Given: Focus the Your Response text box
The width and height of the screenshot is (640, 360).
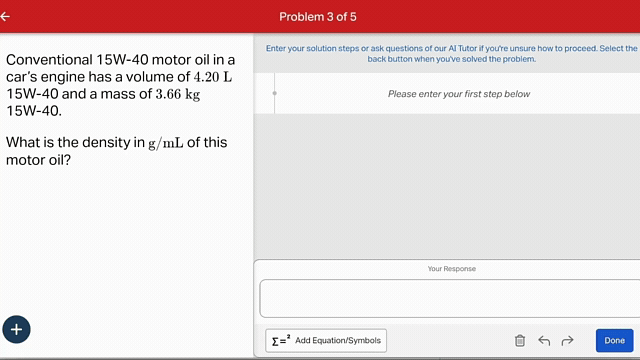Looking at the screenshot, I should [x=450, y=298].
